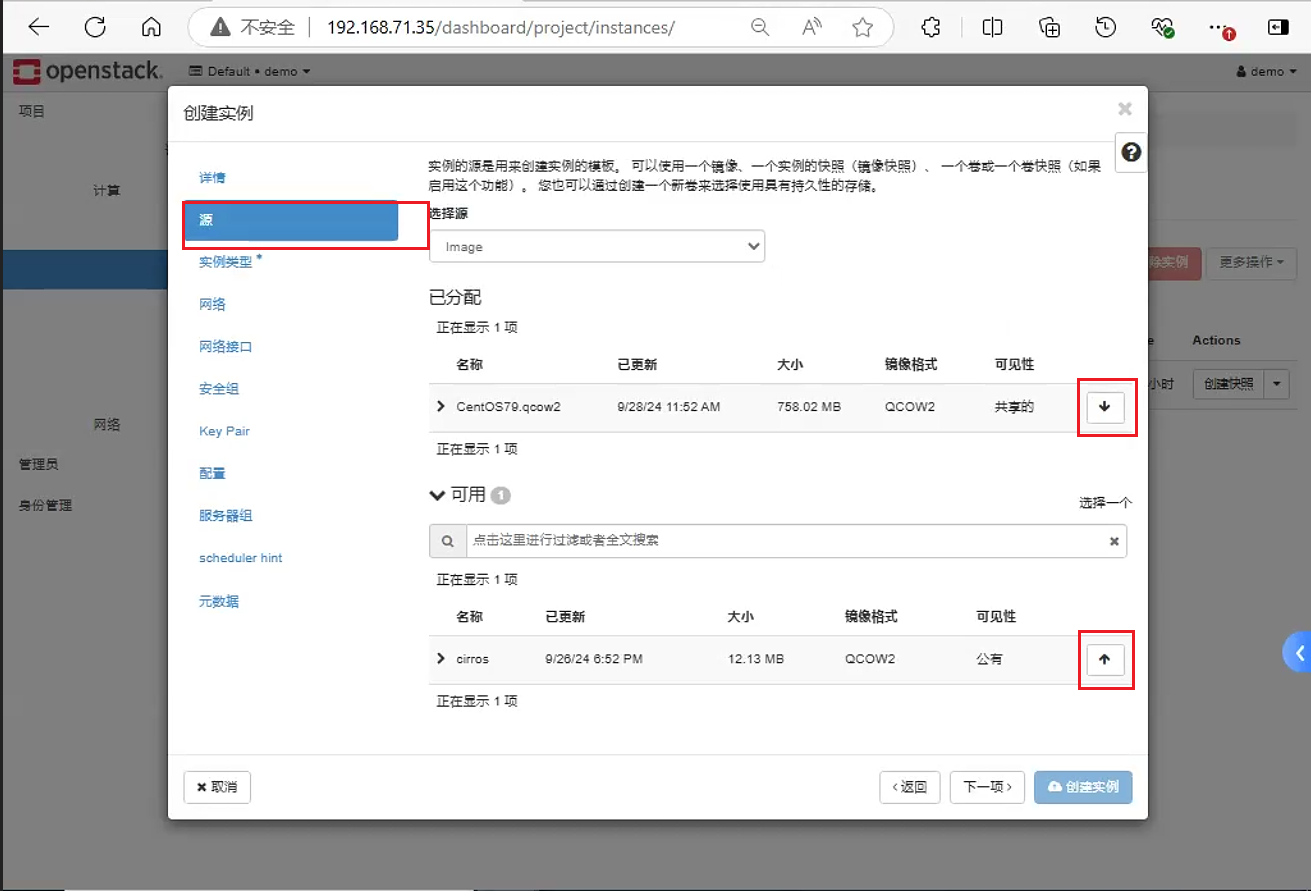Open the browser collections panel
This screenshot has width=1311, height=891.
[1050, 28]
